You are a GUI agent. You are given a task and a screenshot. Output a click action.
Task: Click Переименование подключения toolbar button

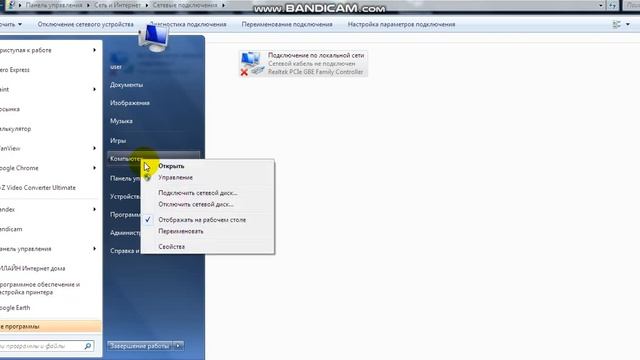click(287, 24)
